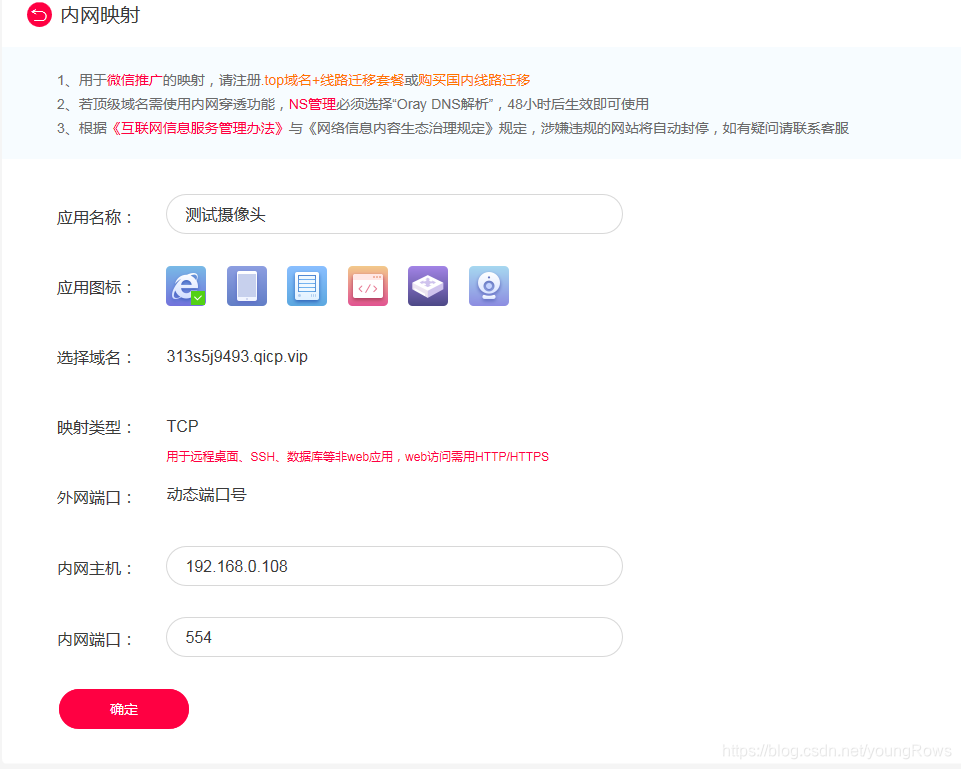Image resolution: width=961 pixels, height=769 pixels.
Task: Click the 动态端口号 external port value
Action: point(207,494)
